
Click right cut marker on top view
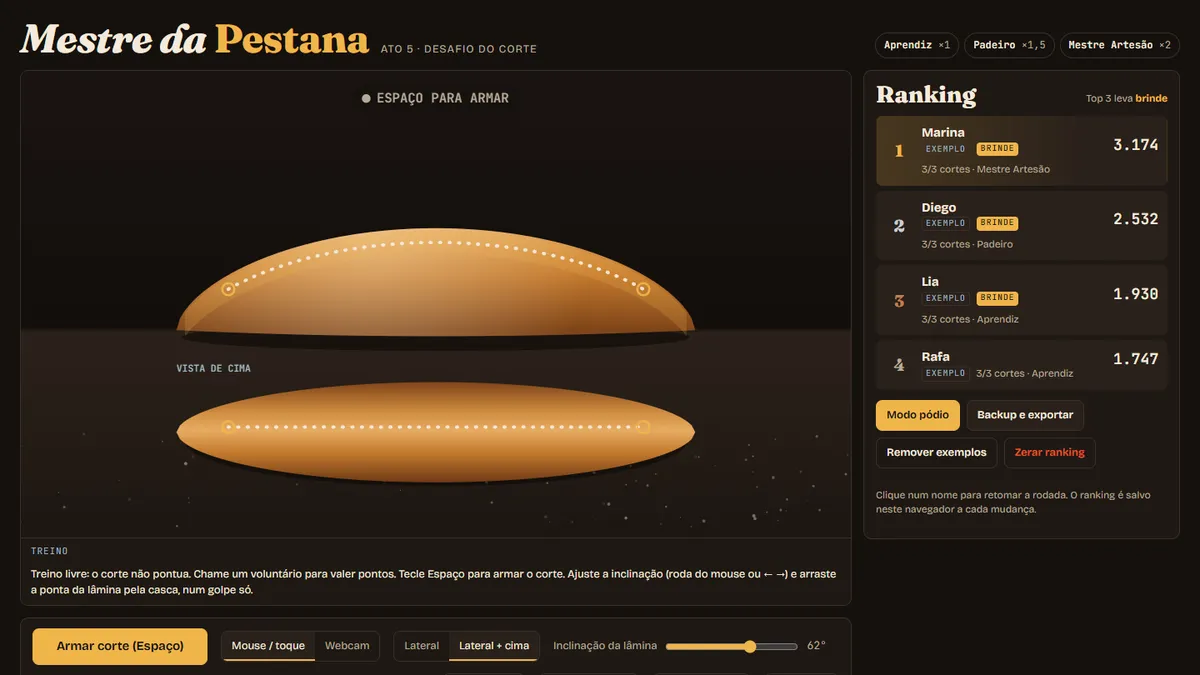pos(643,427)
